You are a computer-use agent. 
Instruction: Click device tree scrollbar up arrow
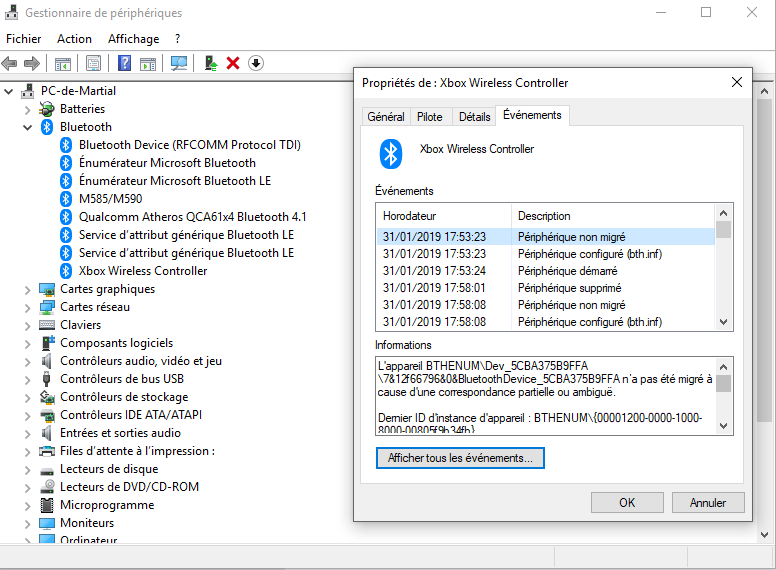coord(764,92)
